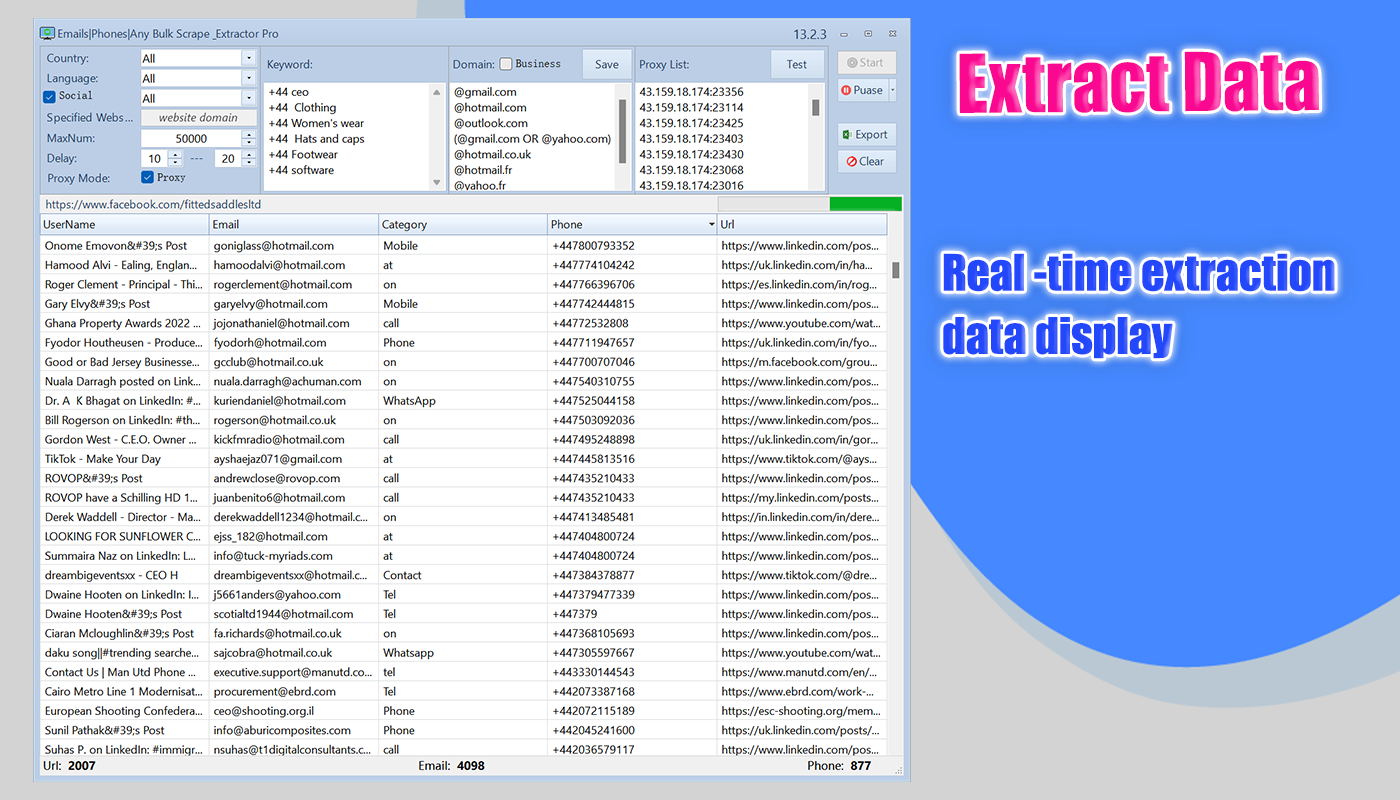Export results with the Export button
1400x800 pixels.
(x=866, y=134)
